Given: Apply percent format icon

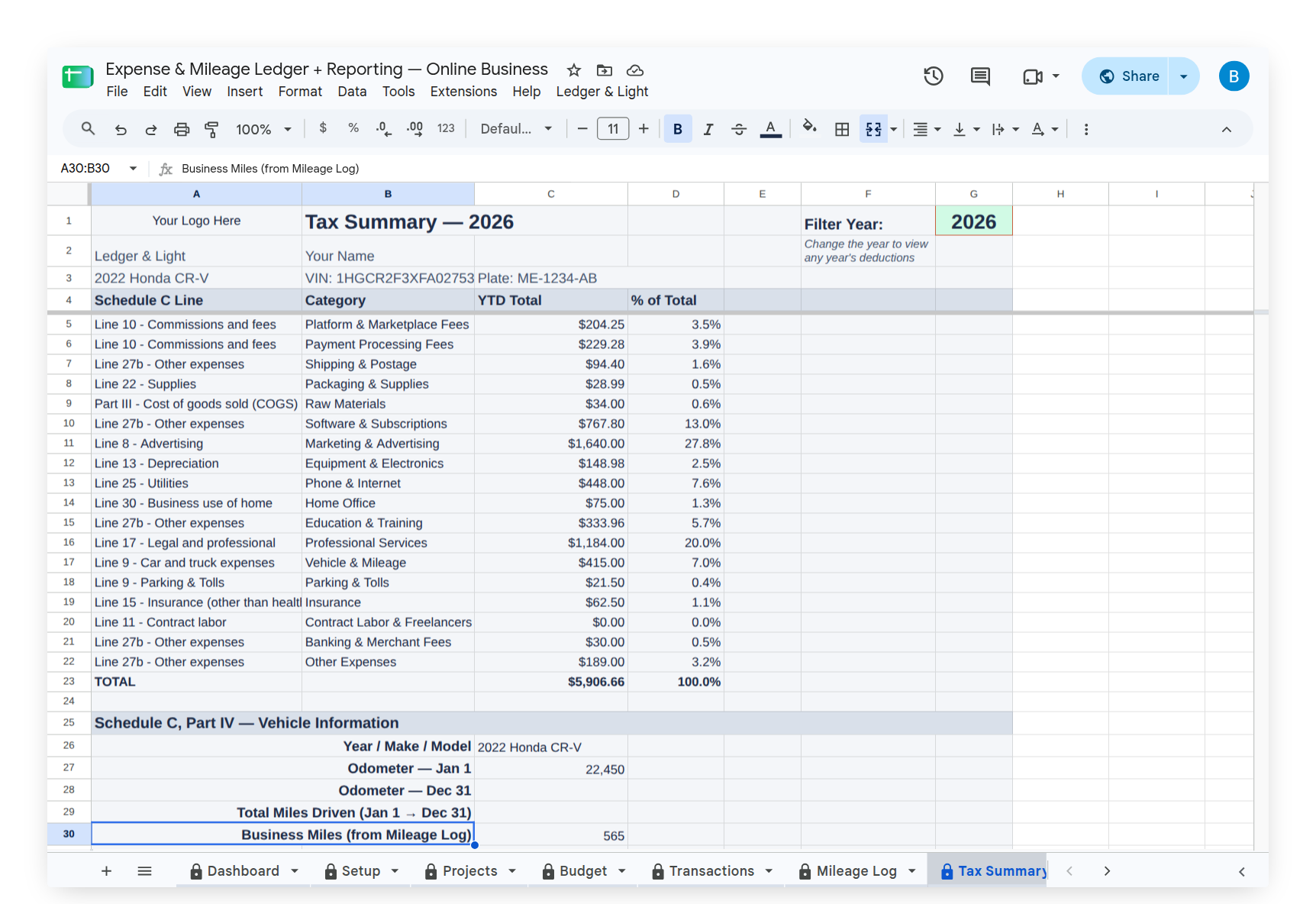Looking at the screenshot, I should [353, 128].
